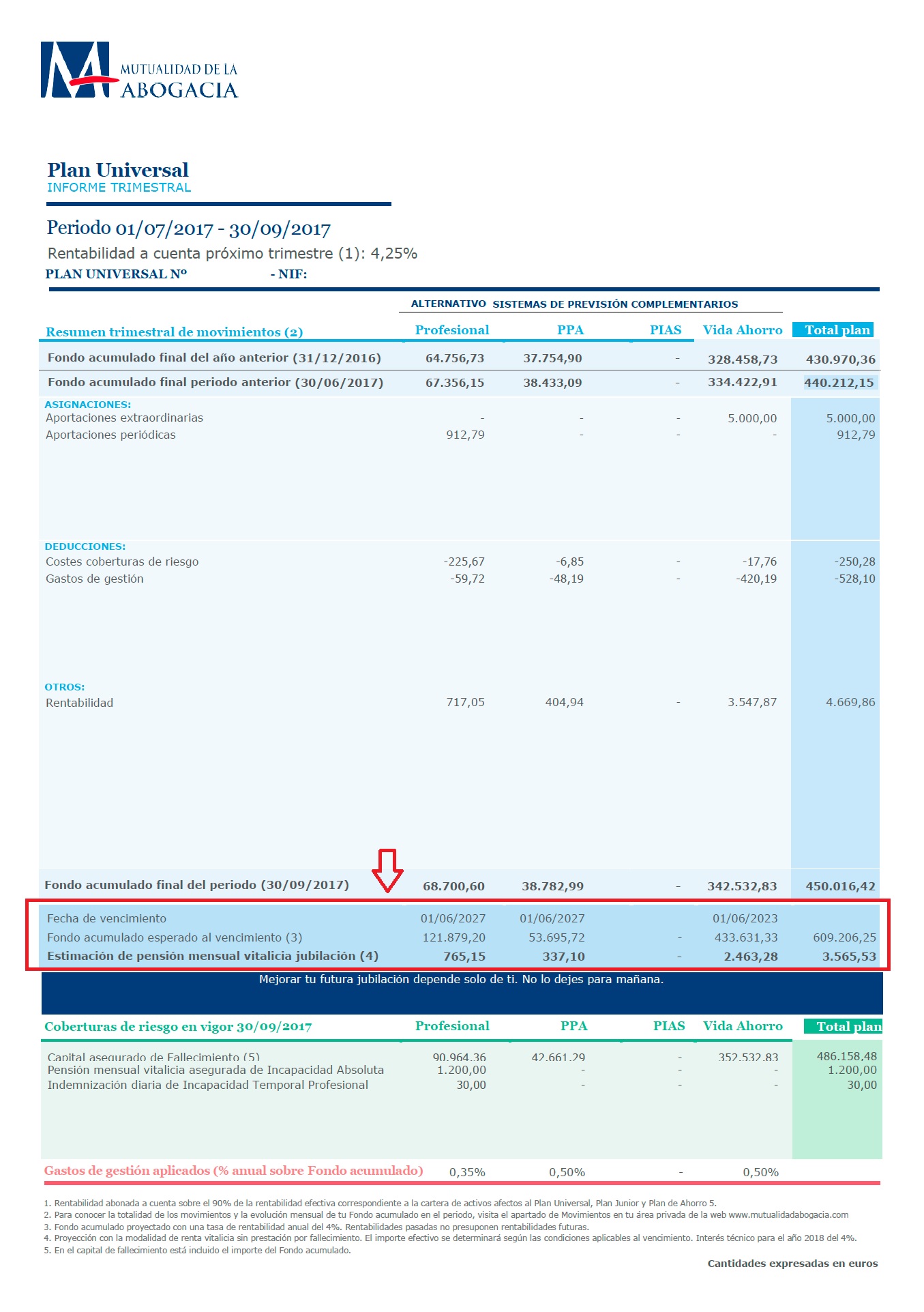Click the total -528,10 gastos value
924x1312 pixels.
pyautogui.click(x=854, y=579)
